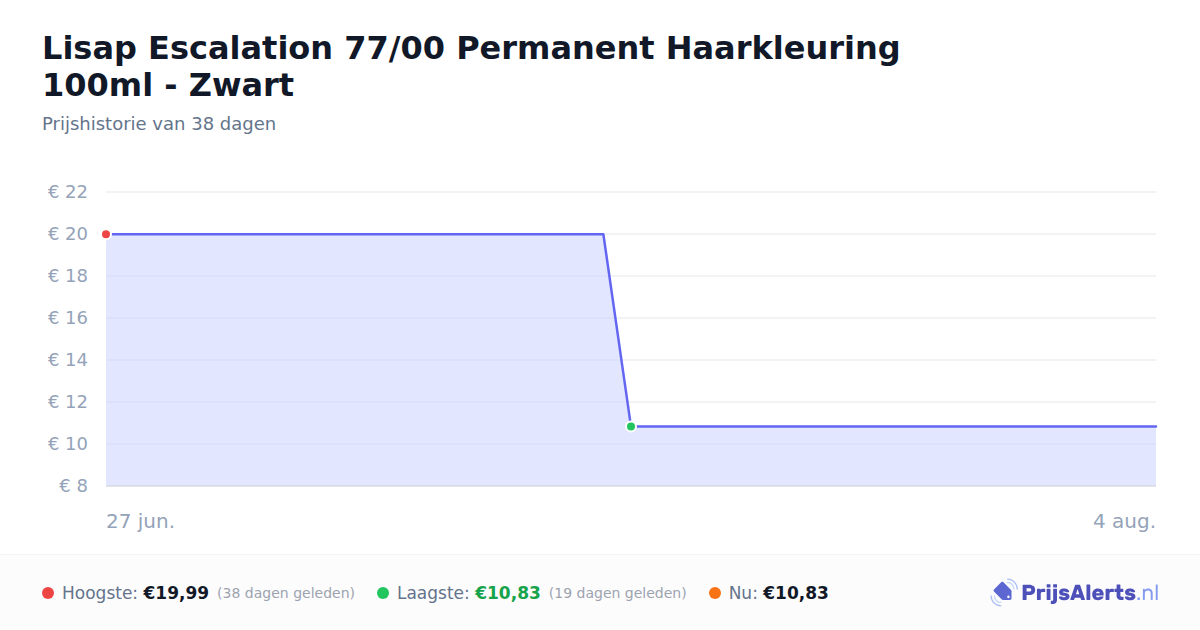Open the PrijsAlerts.nl brand link
This screenshot has height=630, width=1200.
[x=1074, y=593]
